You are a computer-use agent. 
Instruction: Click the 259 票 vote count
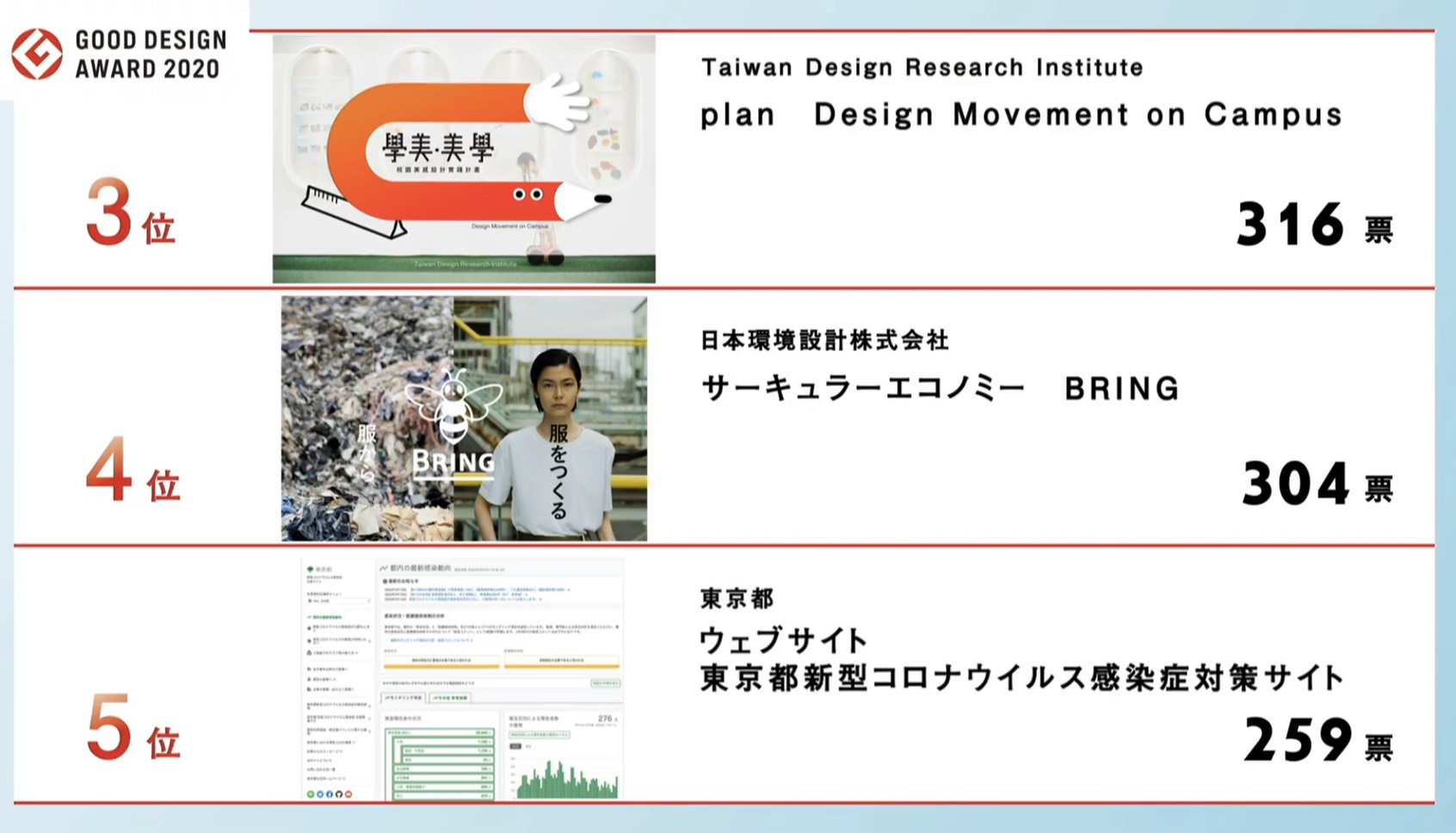1318,740
